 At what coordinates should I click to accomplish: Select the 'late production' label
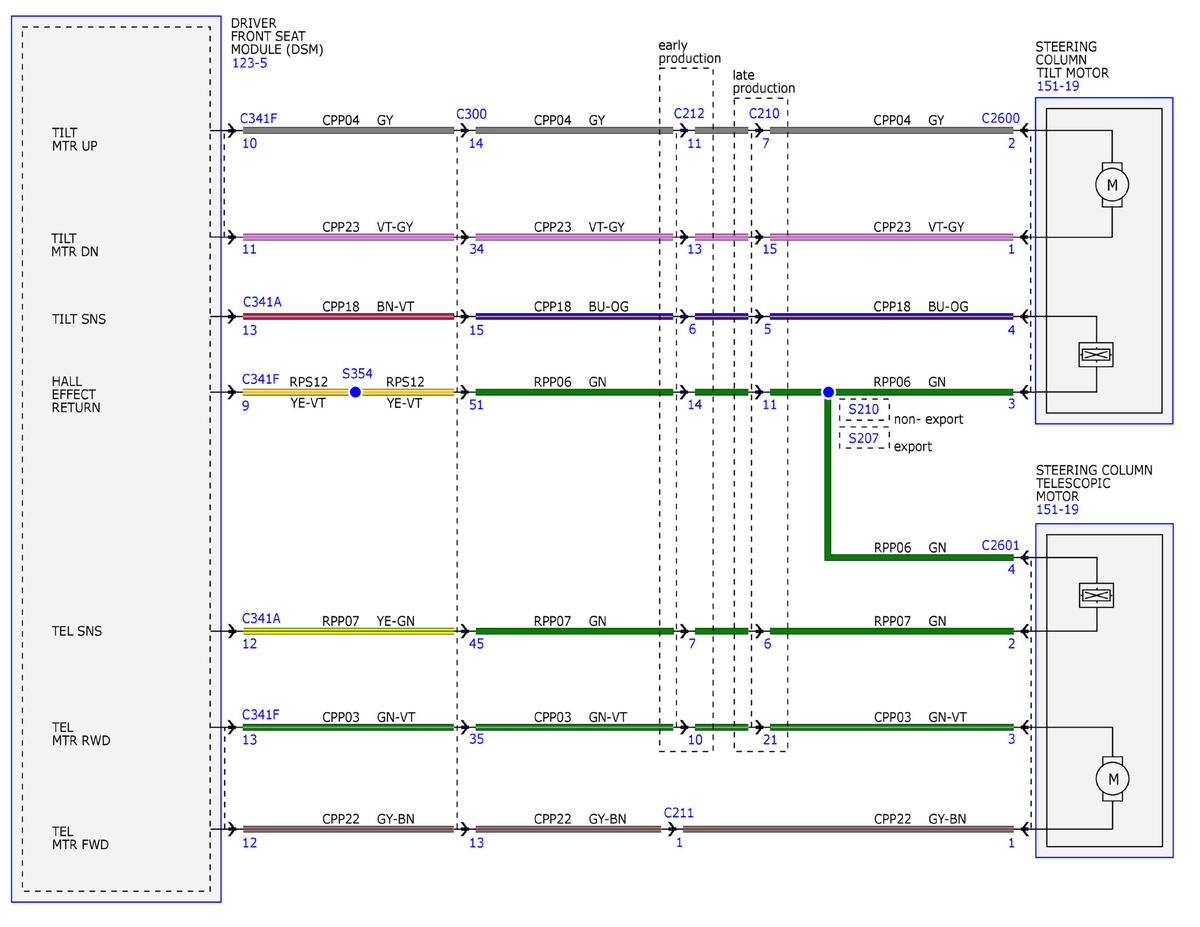point(764,82)
